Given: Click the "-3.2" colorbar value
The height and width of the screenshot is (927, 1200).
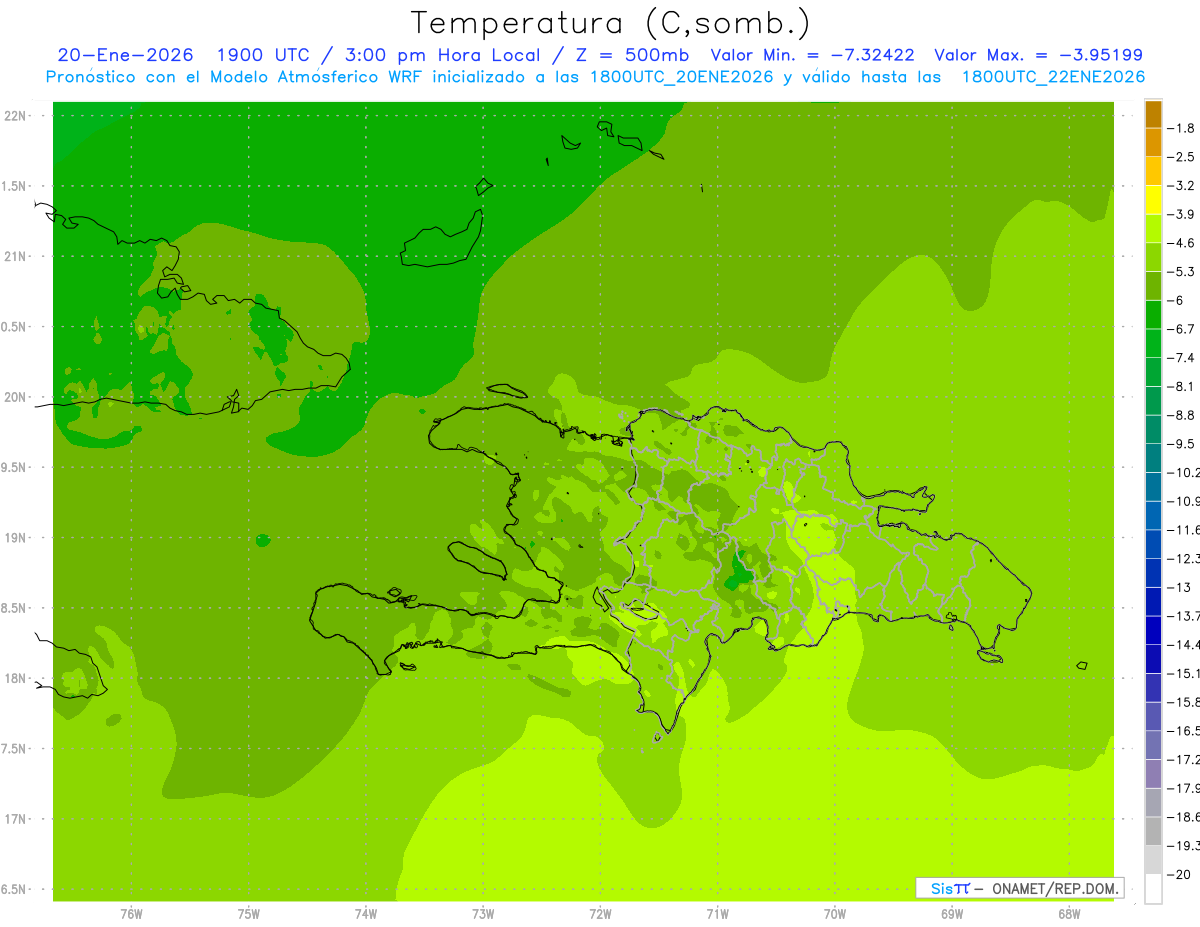Looking at the screenshot, I should pyautogui.click(x=1181, y=186).
